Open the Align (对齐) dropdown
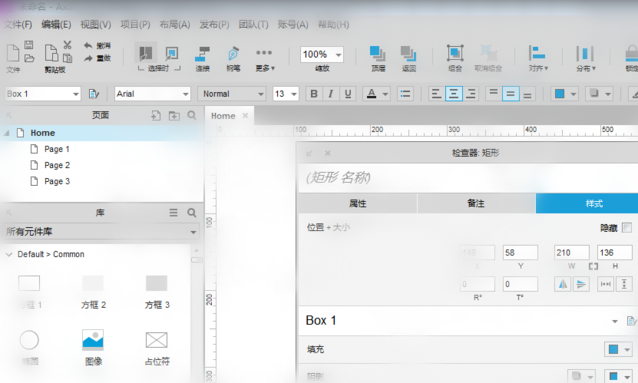 (x=538, y=58)
